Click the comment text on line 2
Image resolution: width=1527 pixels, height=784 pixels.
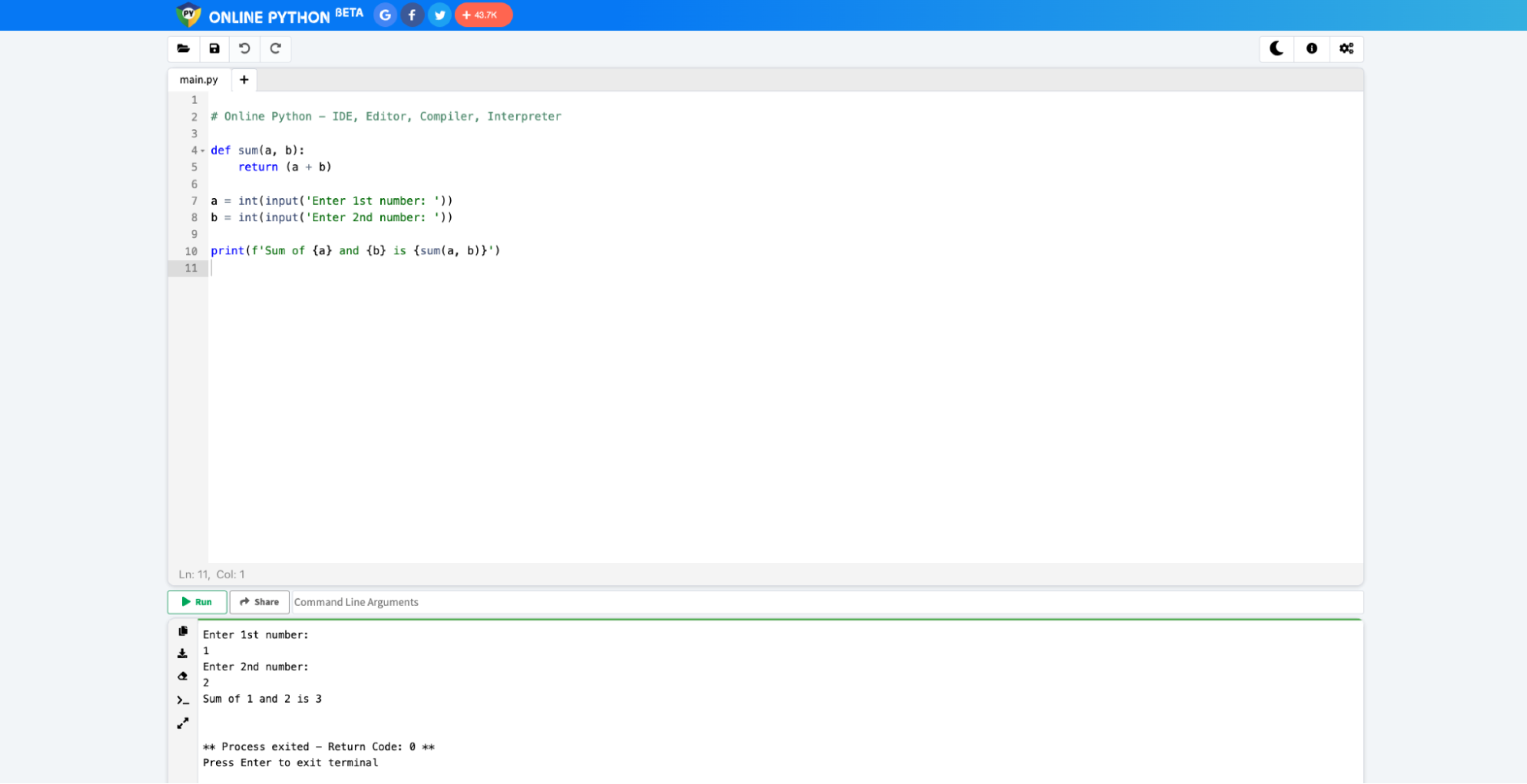tap(386, 116)
